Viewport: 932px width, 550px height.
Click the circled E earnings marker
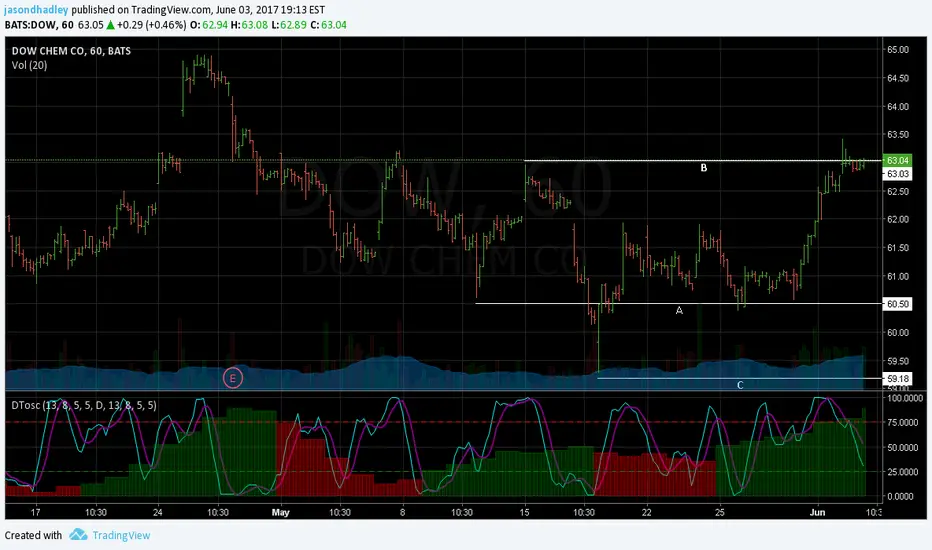[232, 378]
